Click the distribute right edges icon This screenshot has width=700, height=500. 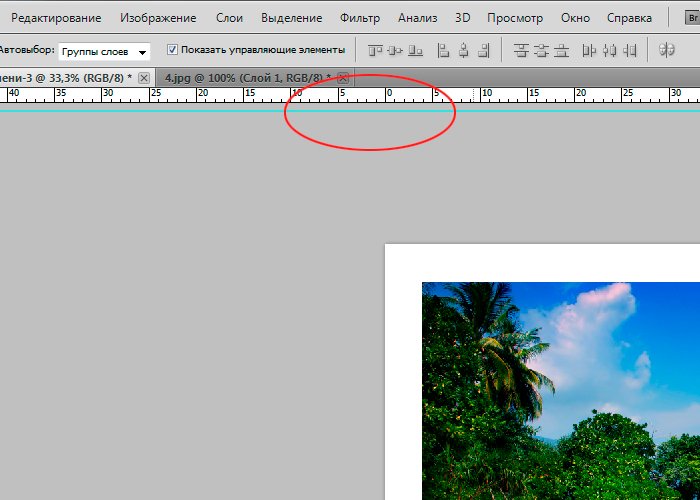[x=631, y=50]
